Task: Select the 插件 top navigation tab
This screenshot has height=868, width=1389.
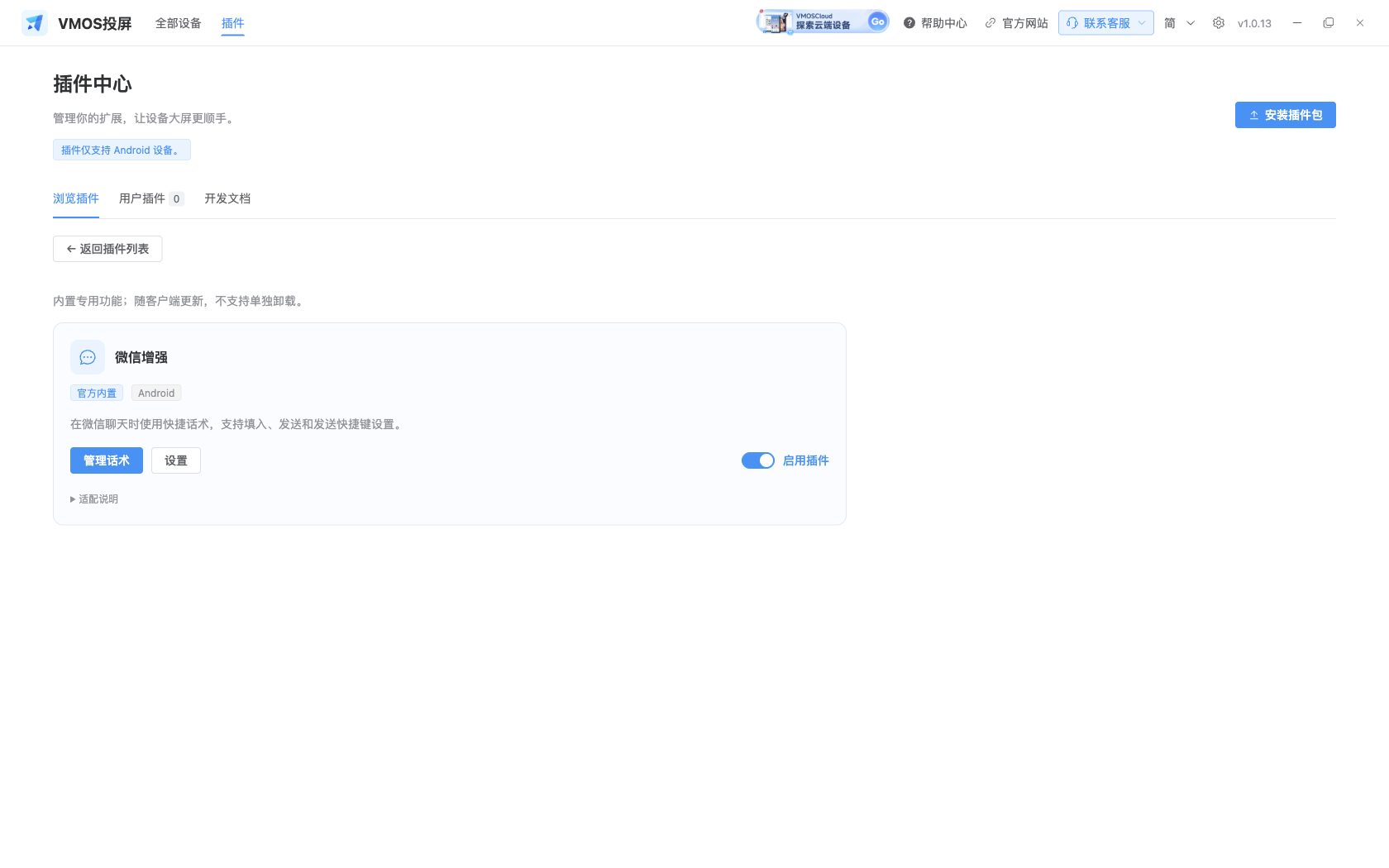Action: (x=233, y=23)
